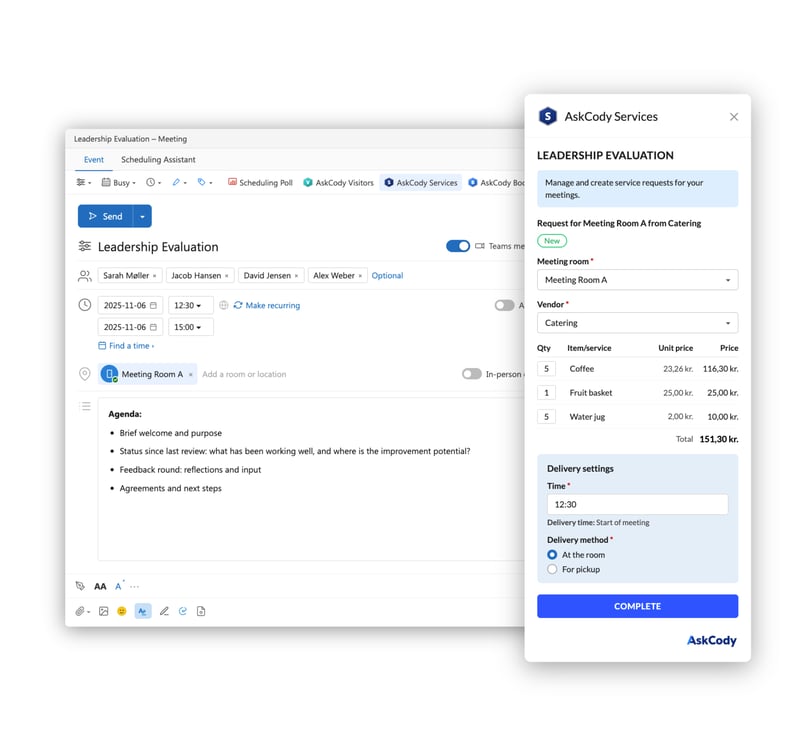The height and width of the screenshot is (756, 800).
Task: Open the Busy status dropdown
Action: (x=118, y=183)
